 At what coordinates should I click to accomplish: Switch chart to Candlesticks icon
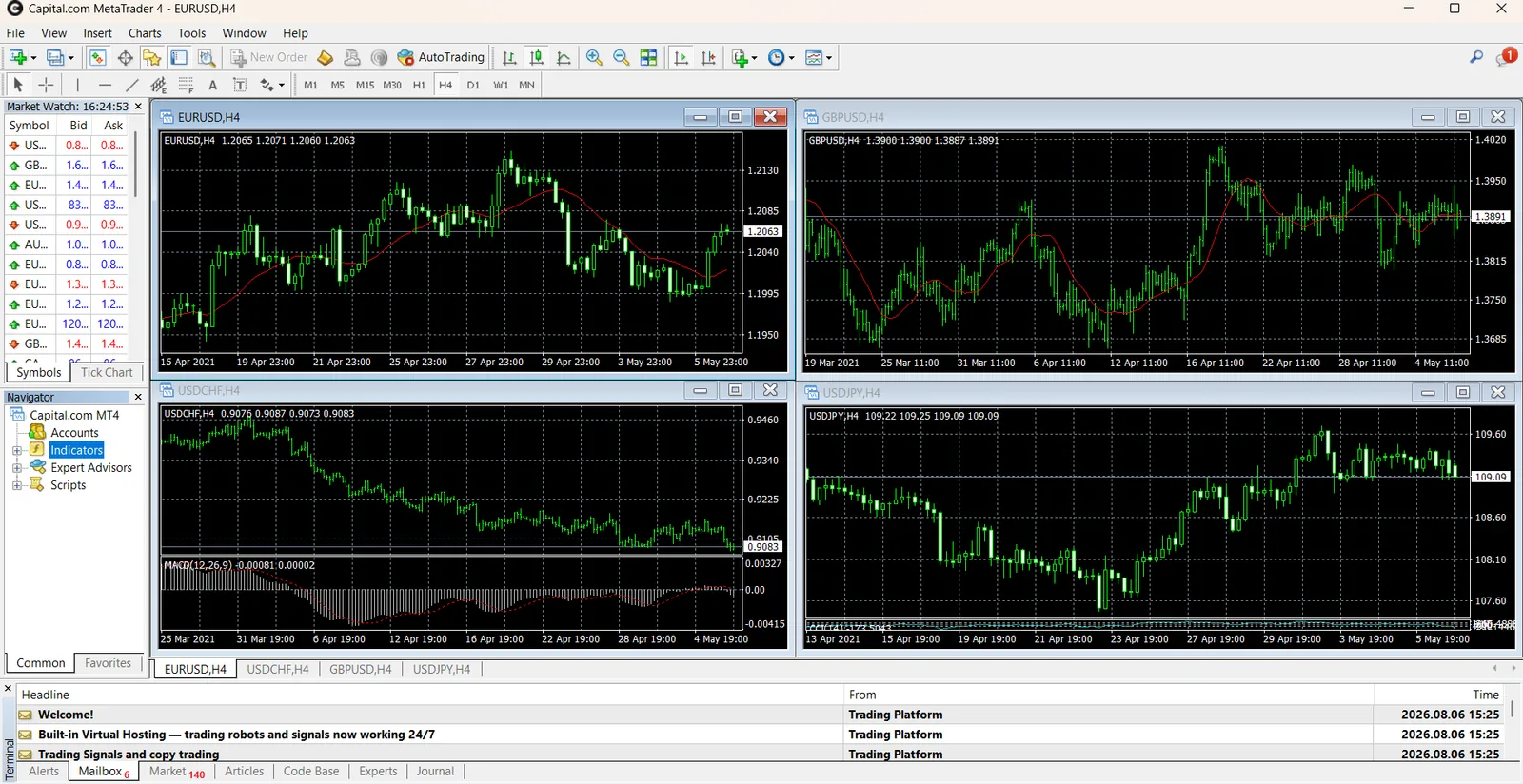pos(537,58)
